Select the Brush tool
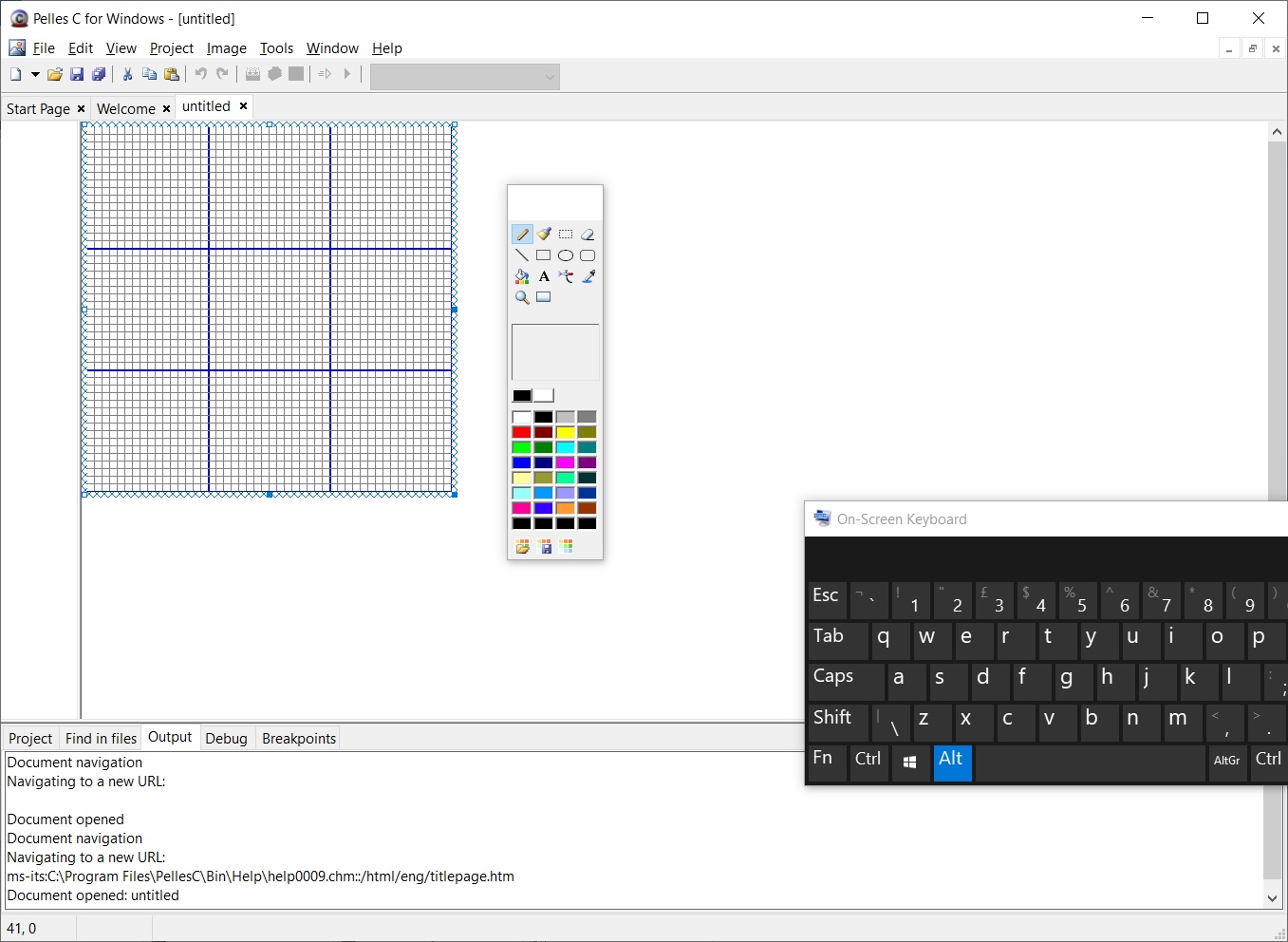Viewport: 1288px width, 942px height. (x=544, y=235)
